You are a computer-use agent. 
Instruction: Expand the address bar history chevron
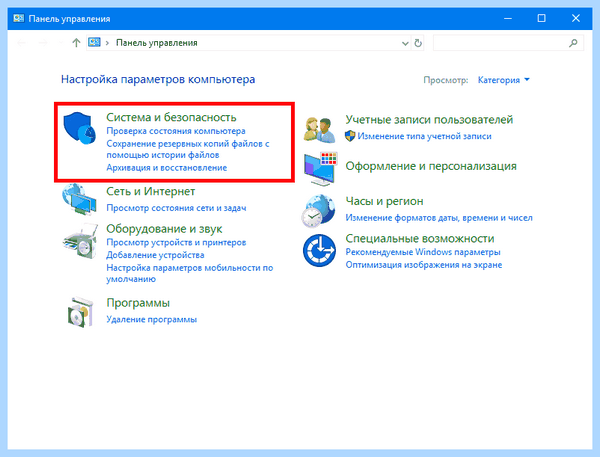pyautogui.click(x=405, y=43)
